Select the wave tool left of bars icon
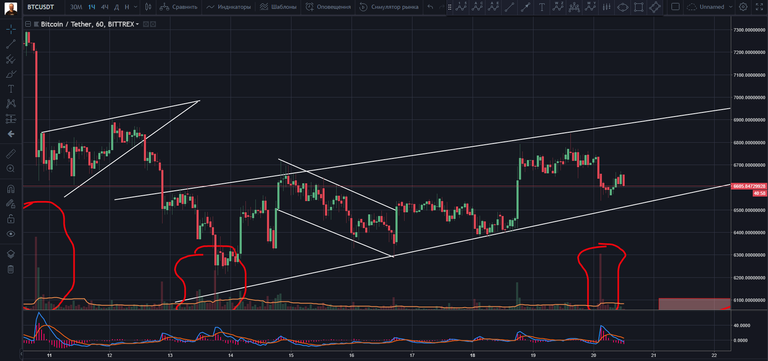768x361 pixels. click(591, 7)
